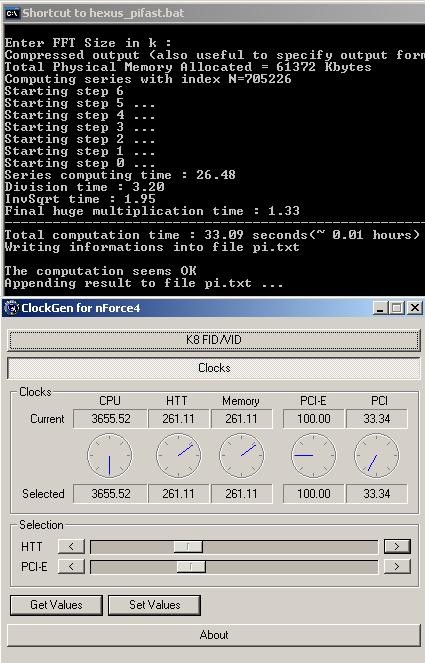Viewport: 425px width, 663px height.
Task: Click Selected PCI-E value 100.00
Action: pyautogui.click(x=313, y=493)
